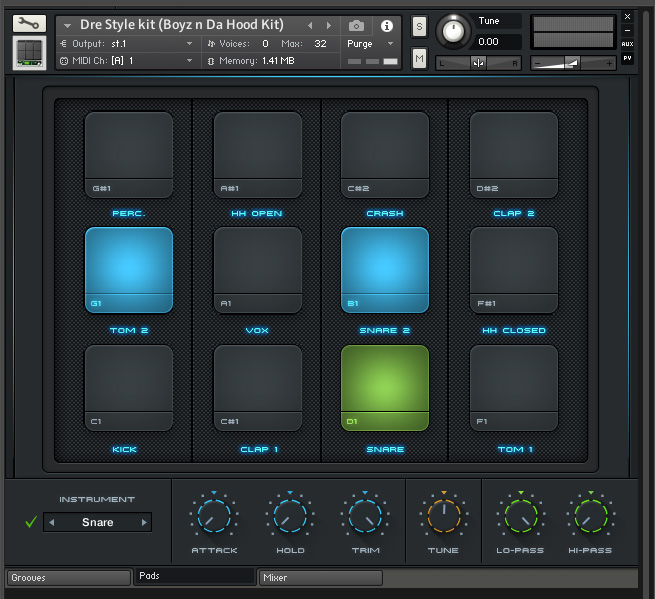Hit the C1 Kick pad
This screenshot has height=599, width=655.
point(129,388)
